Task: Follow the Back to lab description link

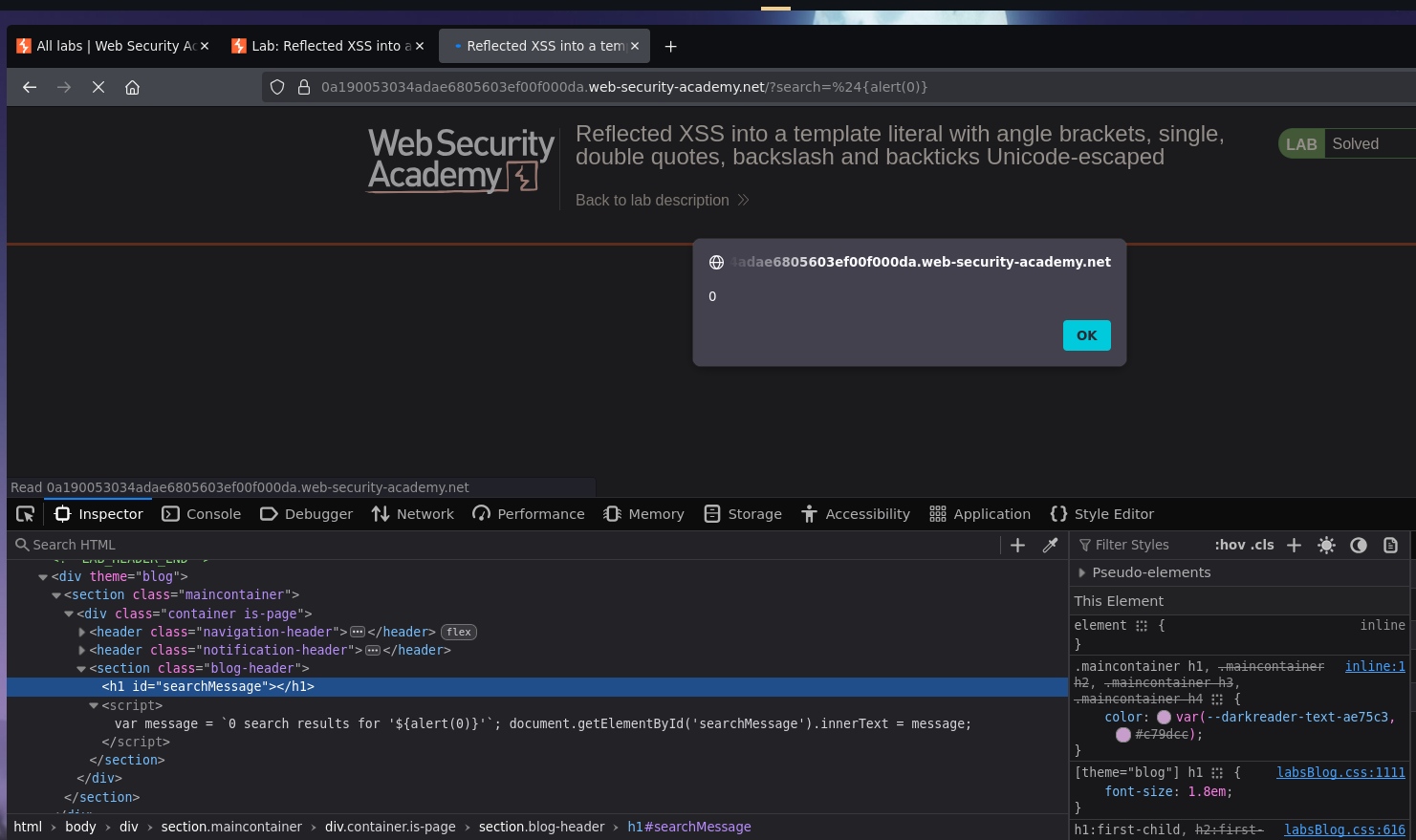Action: 662,200
